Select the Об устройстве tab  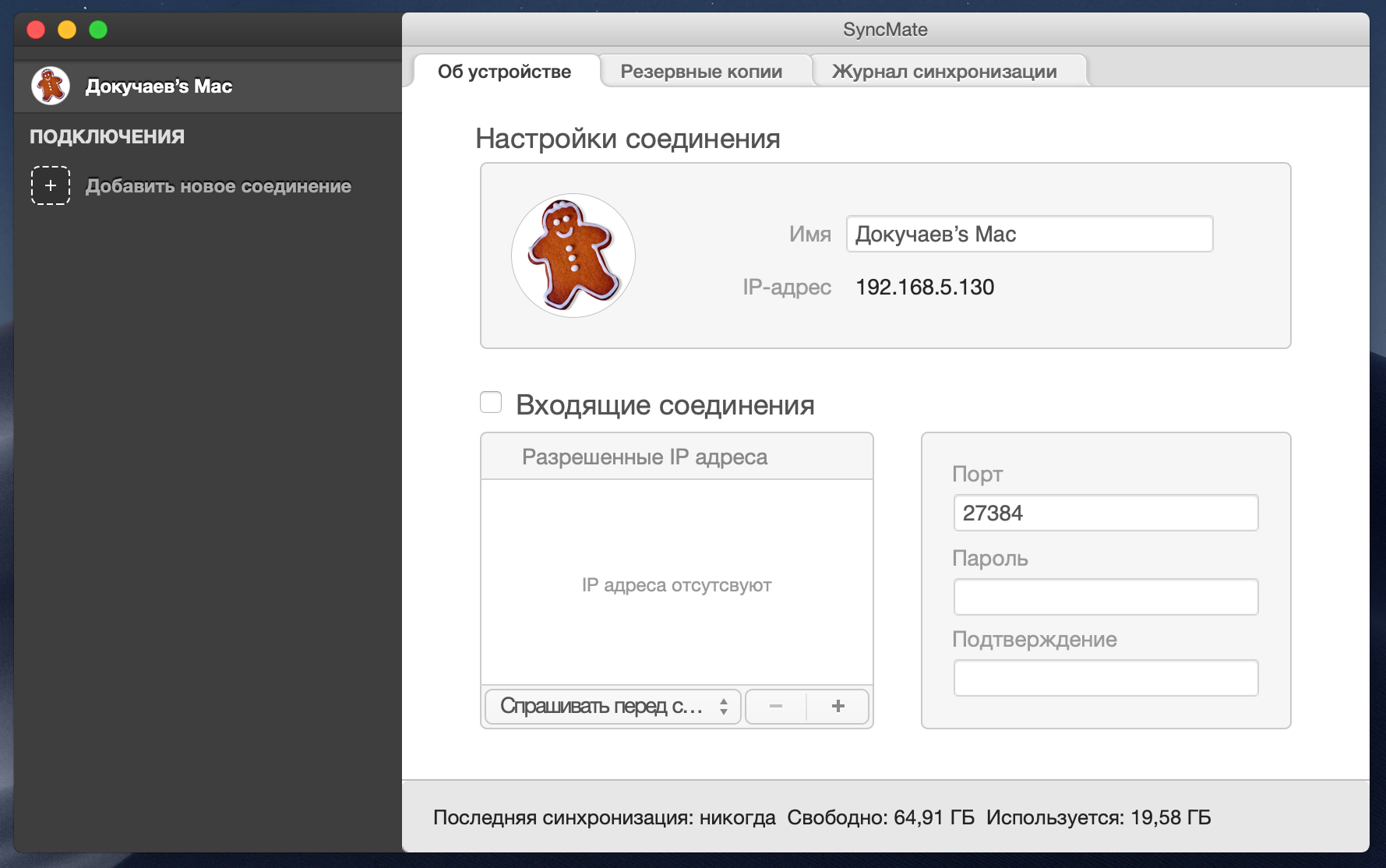click(x=505, y=70)
